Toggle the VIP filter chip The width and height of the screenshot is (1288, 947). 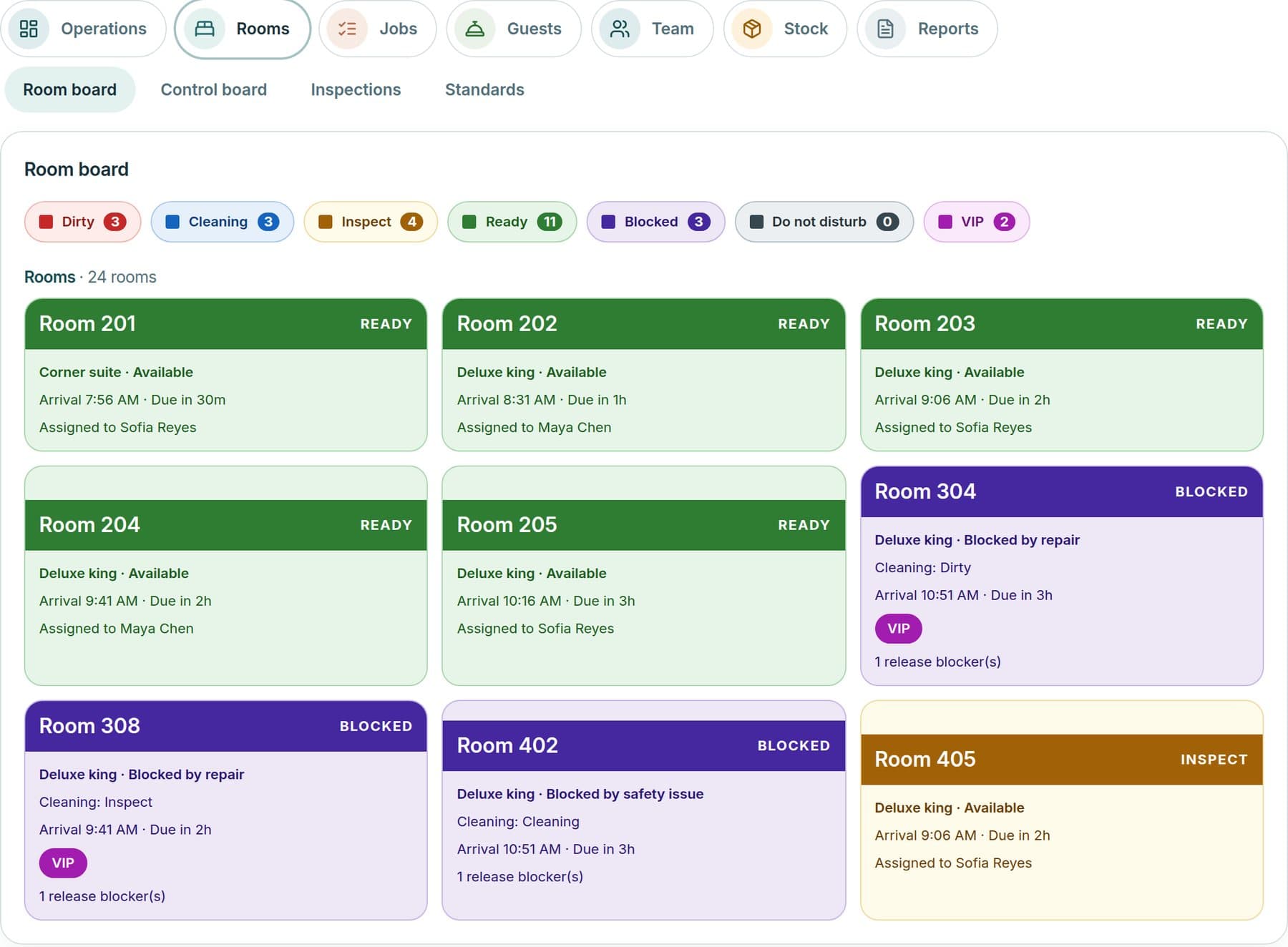pyautogui.click(x=977, y=222)
